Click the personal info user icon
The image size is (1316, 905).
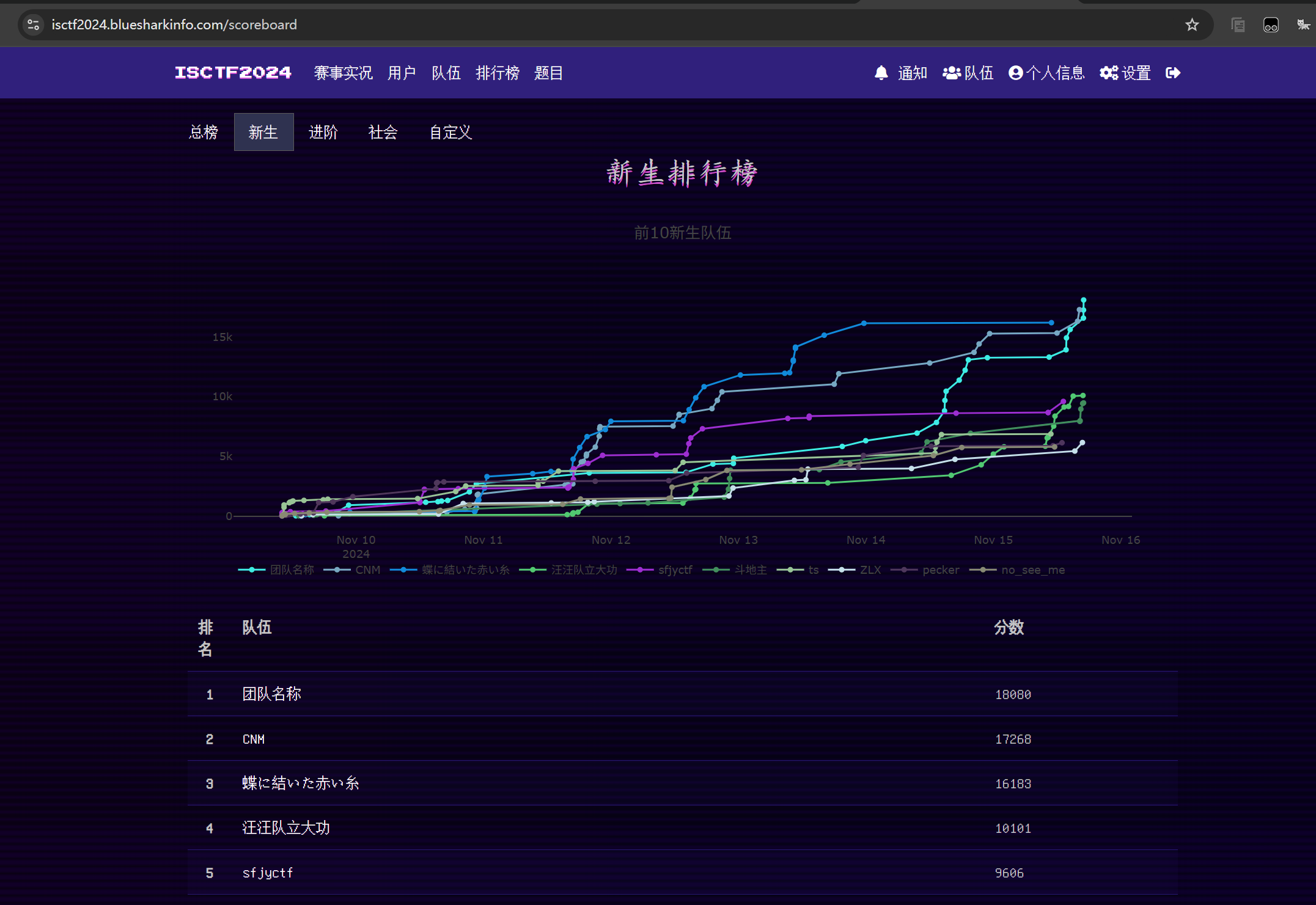(x=1015, y=73)
